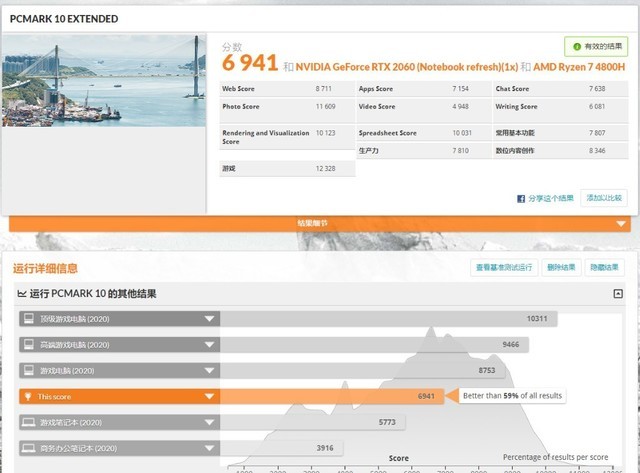Click the value 7 807
The width and height of the screenshot is (640, 473).
tap(597, 133)
